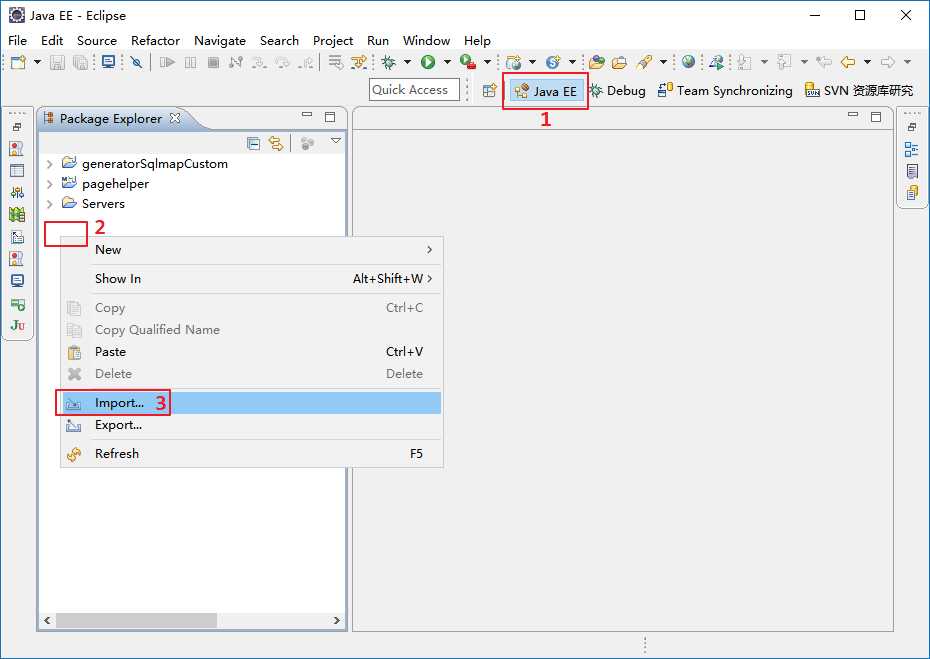Click the Step Over icon
This screenshot has height=659, width=930.
coord(282,62)
